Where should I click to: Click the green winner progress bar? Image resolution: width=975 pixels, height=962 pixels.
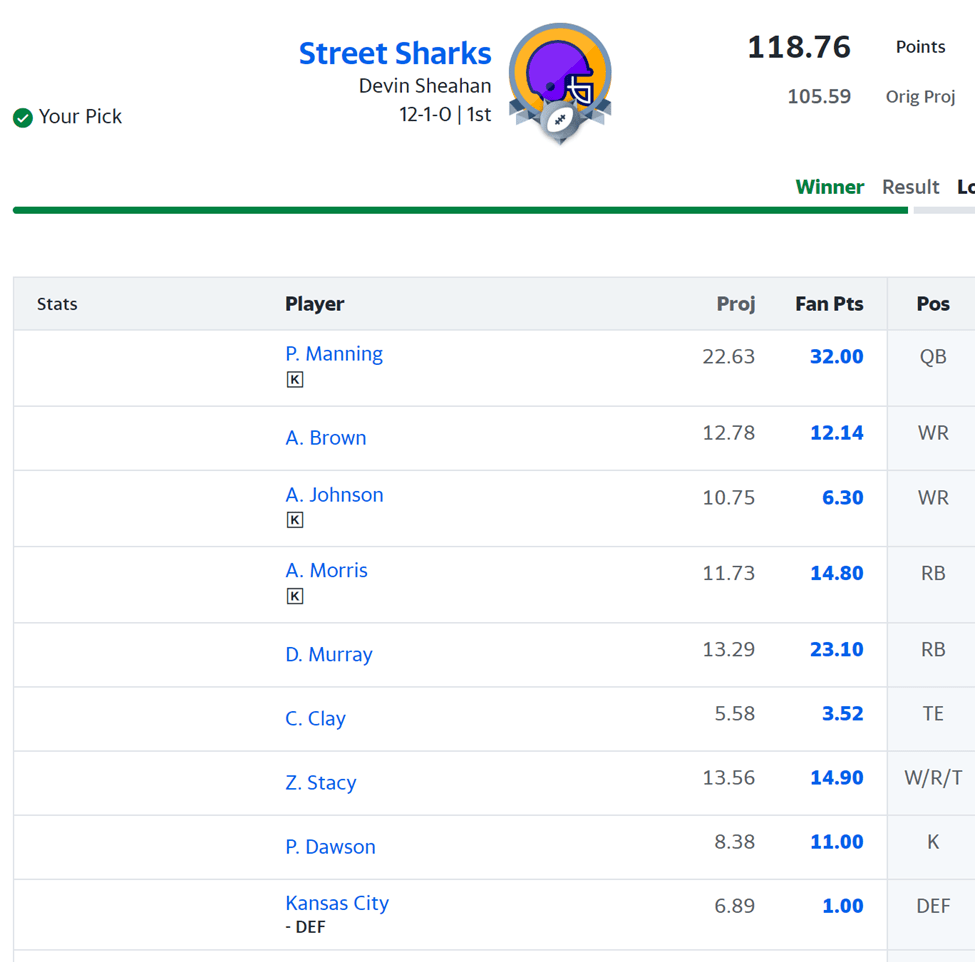(460, 210)
